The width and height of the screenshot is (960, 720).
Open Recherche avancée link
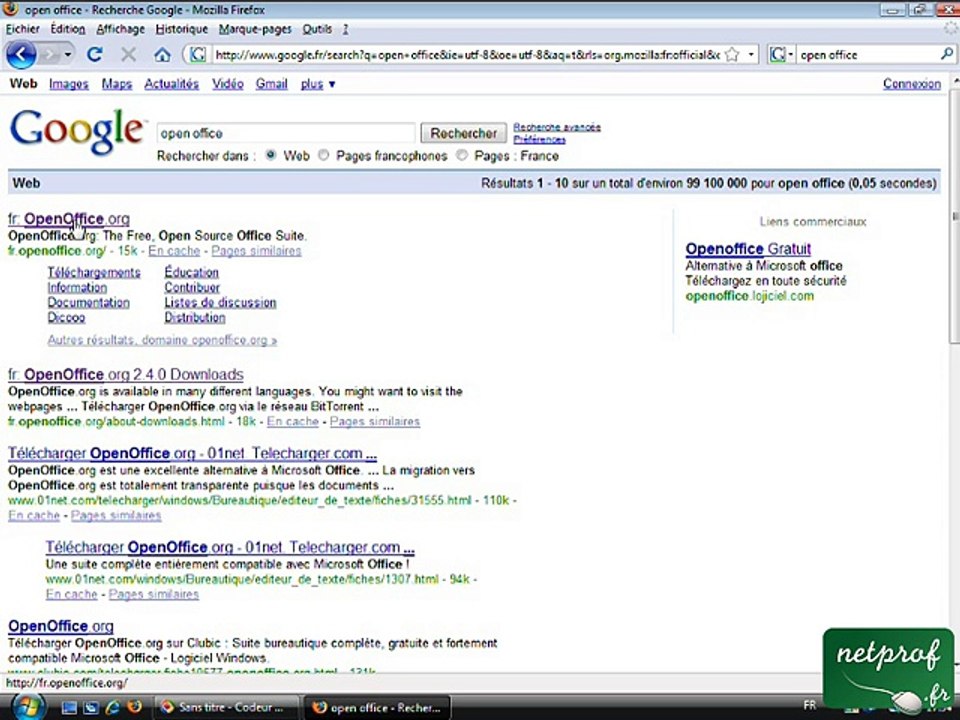pyautogui.click(x=557, y=127)
